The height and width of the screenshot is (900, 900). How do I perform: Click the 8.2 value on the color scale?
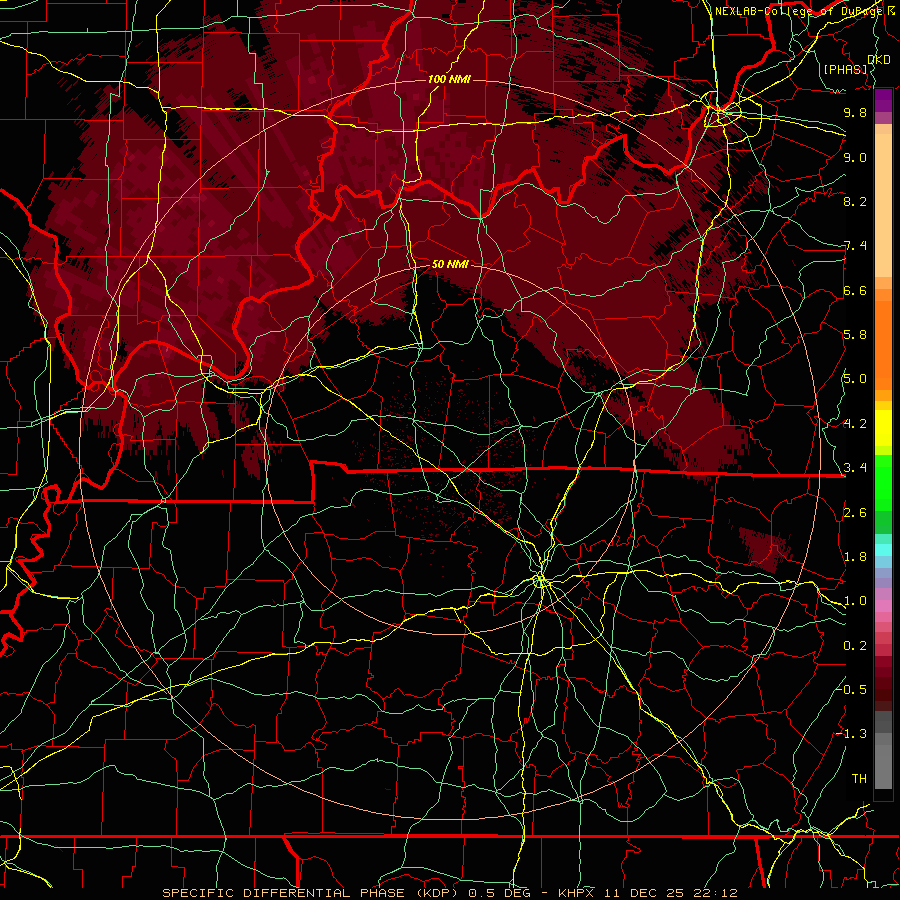click(x=855, y=201)
